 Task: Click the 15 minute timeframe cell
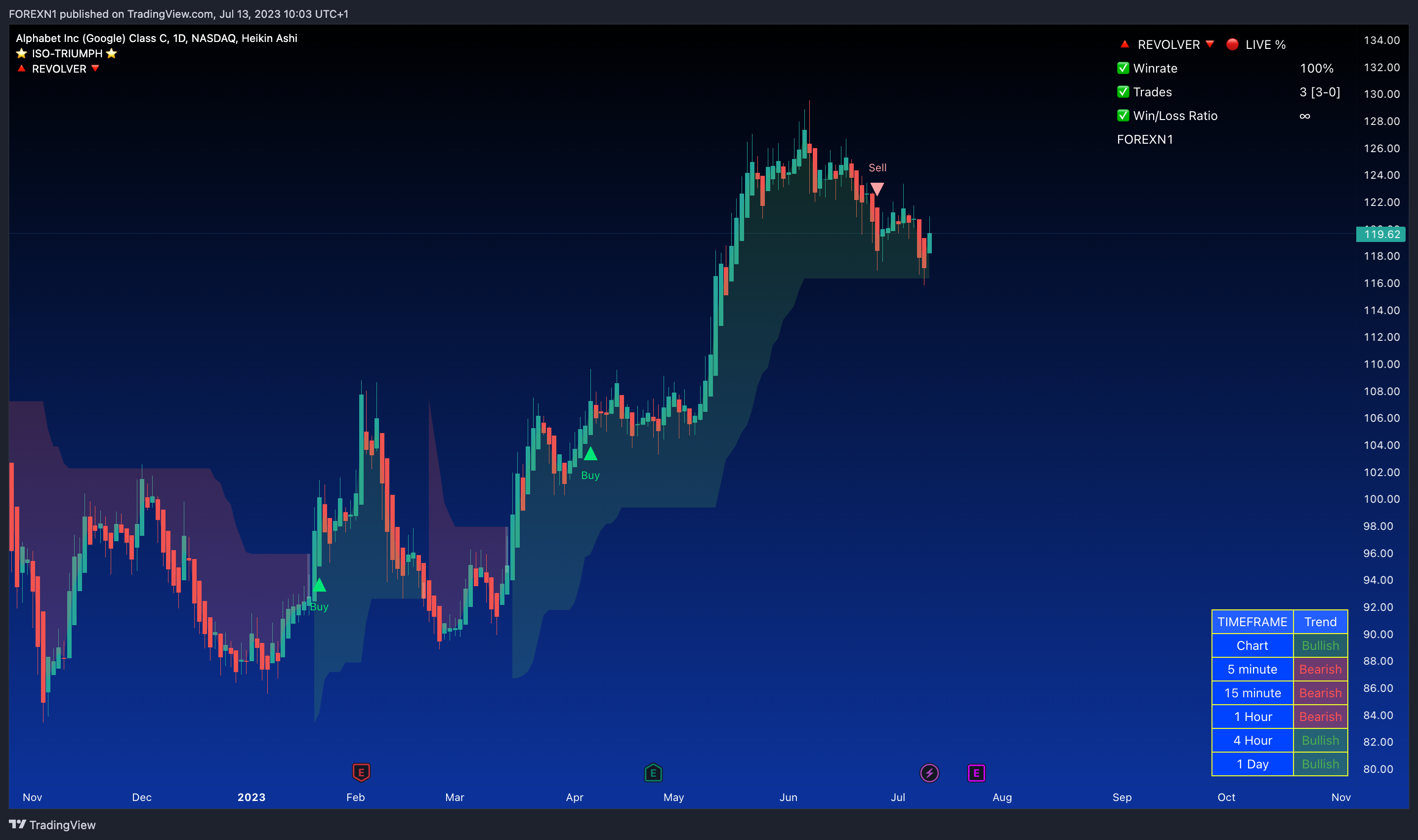tap(1252, 693)
